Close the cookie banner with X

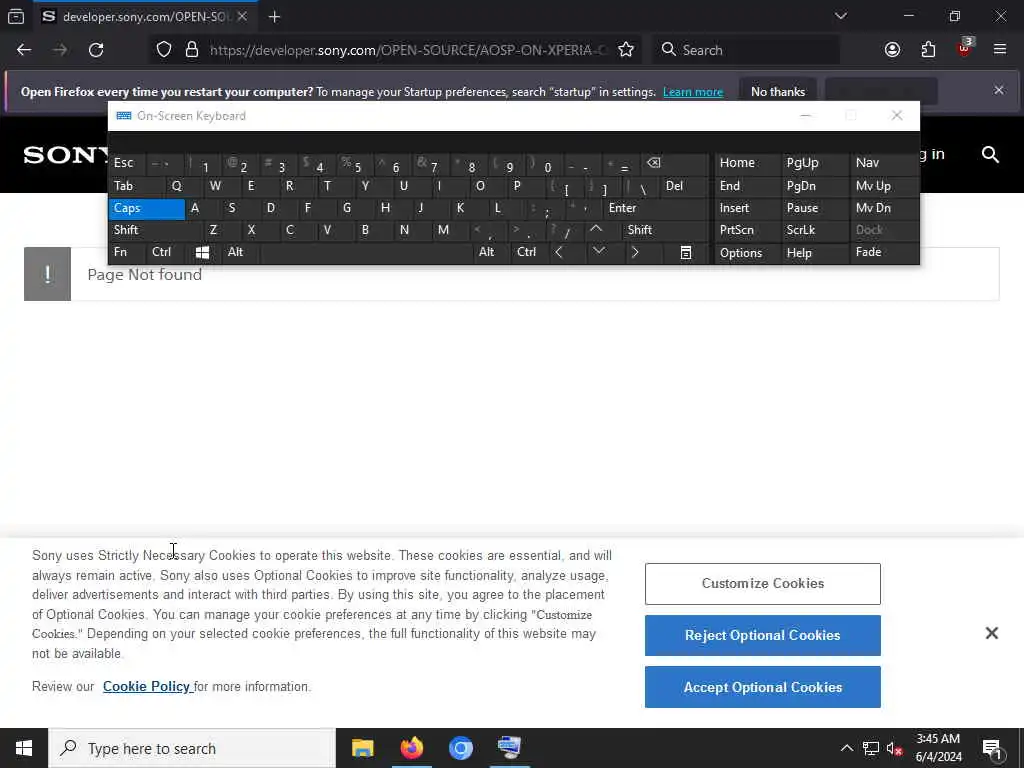991,633
